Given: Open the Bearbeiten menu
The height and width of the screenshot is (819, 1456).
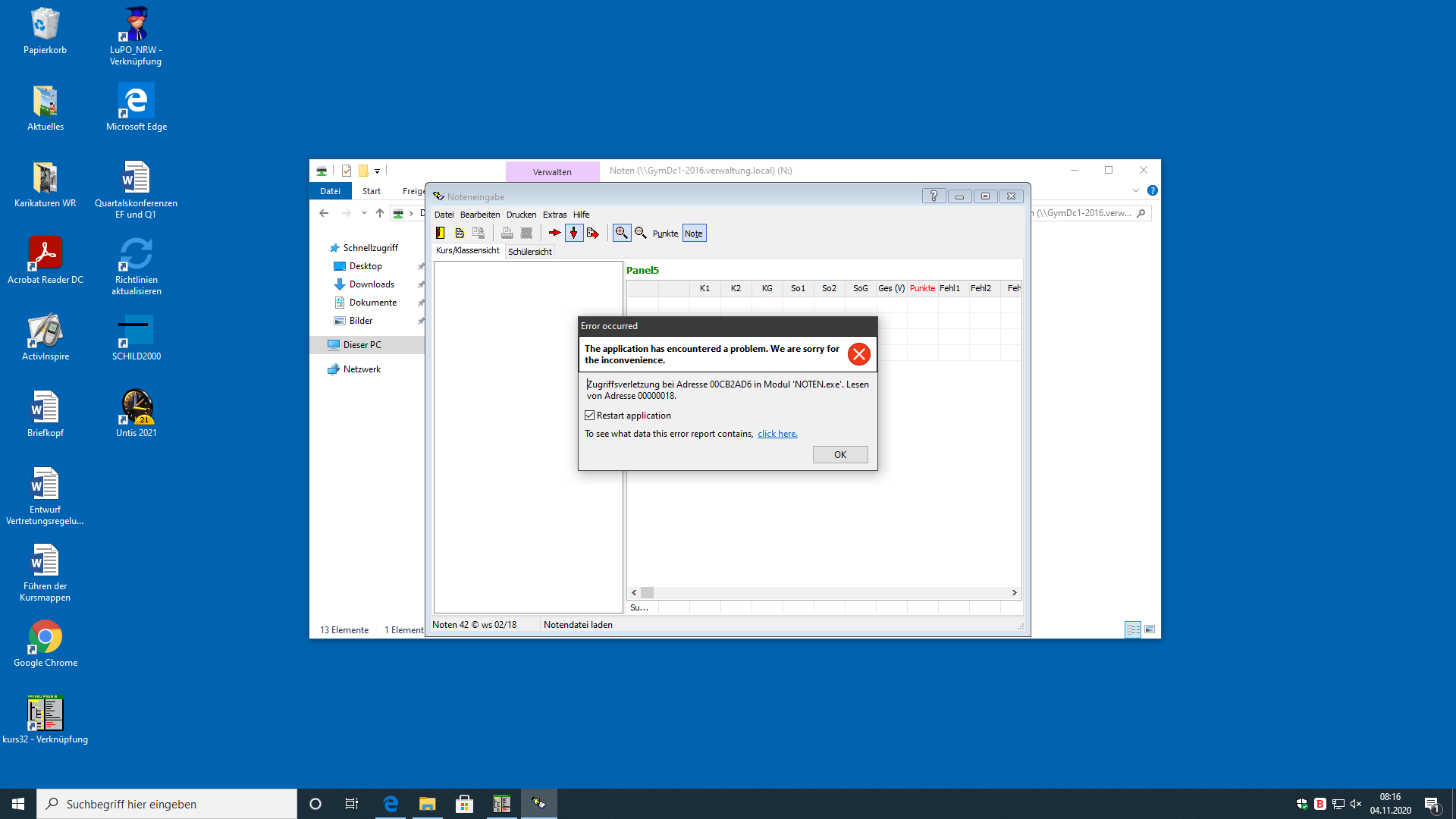Looking at the screenshot, I should point(480,215).
